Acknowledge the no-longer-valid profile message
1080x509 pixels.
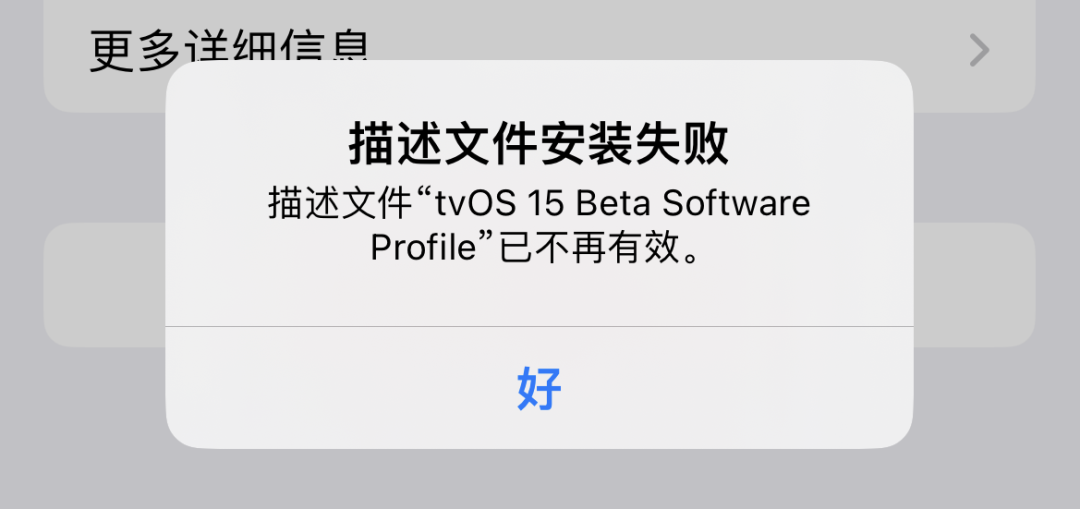point(539,388)
